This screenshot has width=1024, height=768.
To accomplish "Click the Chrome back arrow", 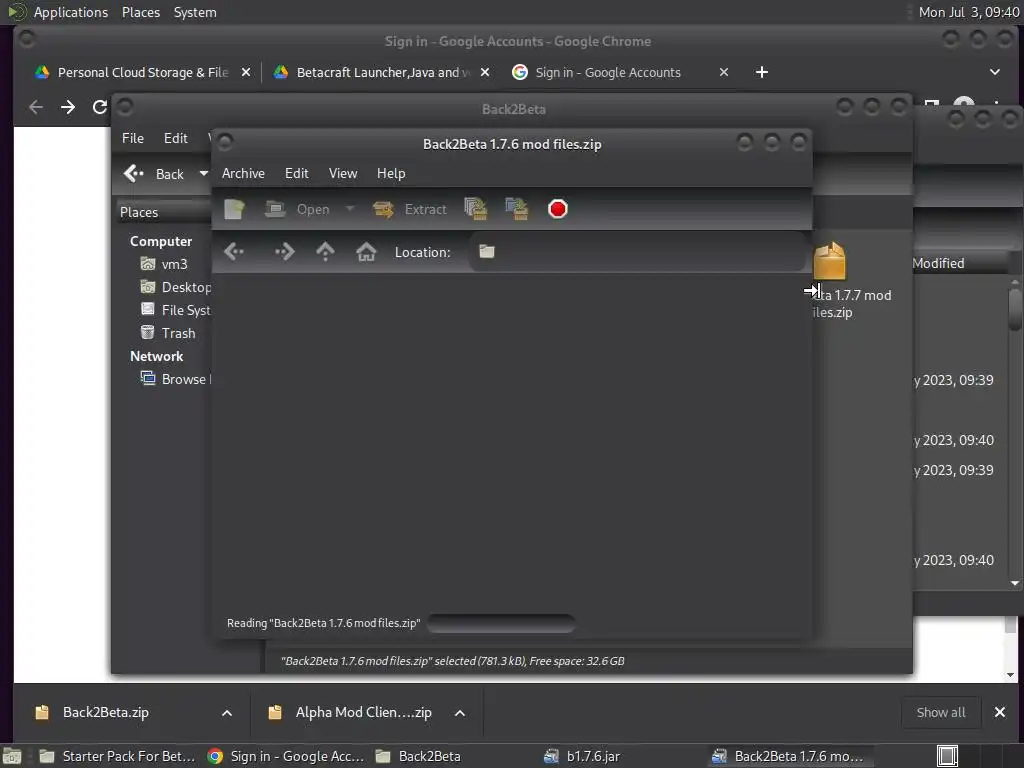I will [36, 107].
